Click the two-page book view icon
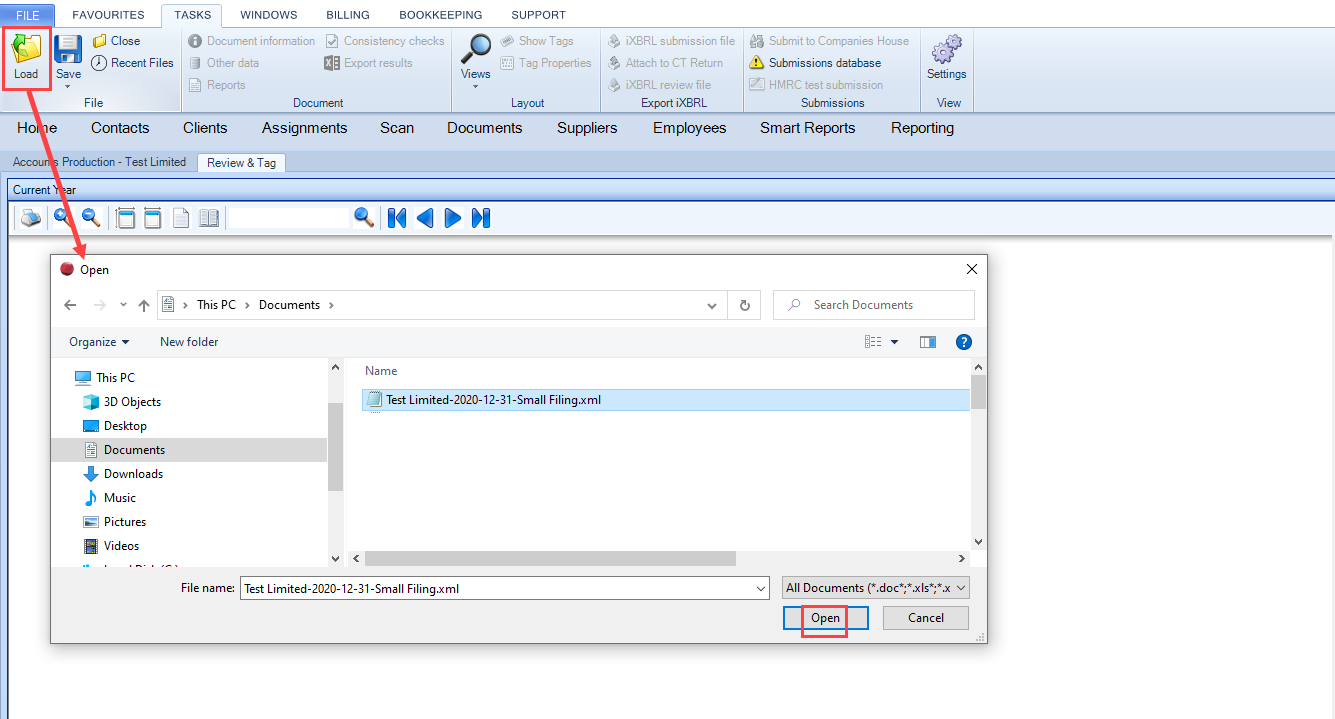This screenshot has height=719, width=1335. [209, 218]
